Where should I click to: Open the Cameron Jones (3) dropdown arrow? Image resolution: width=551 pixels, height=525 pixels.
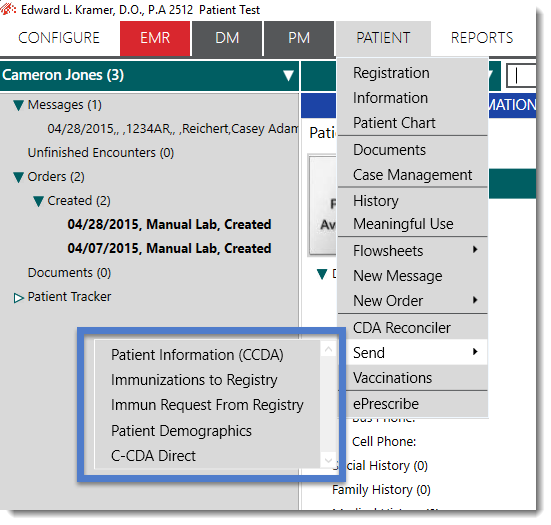(288, 75)
